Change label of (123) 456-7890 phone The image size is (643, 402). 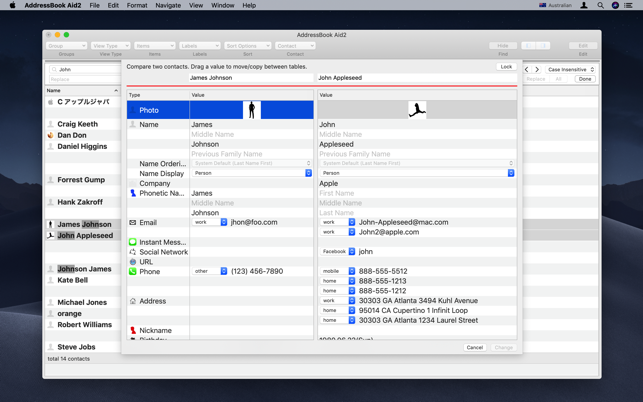[210, 271]
